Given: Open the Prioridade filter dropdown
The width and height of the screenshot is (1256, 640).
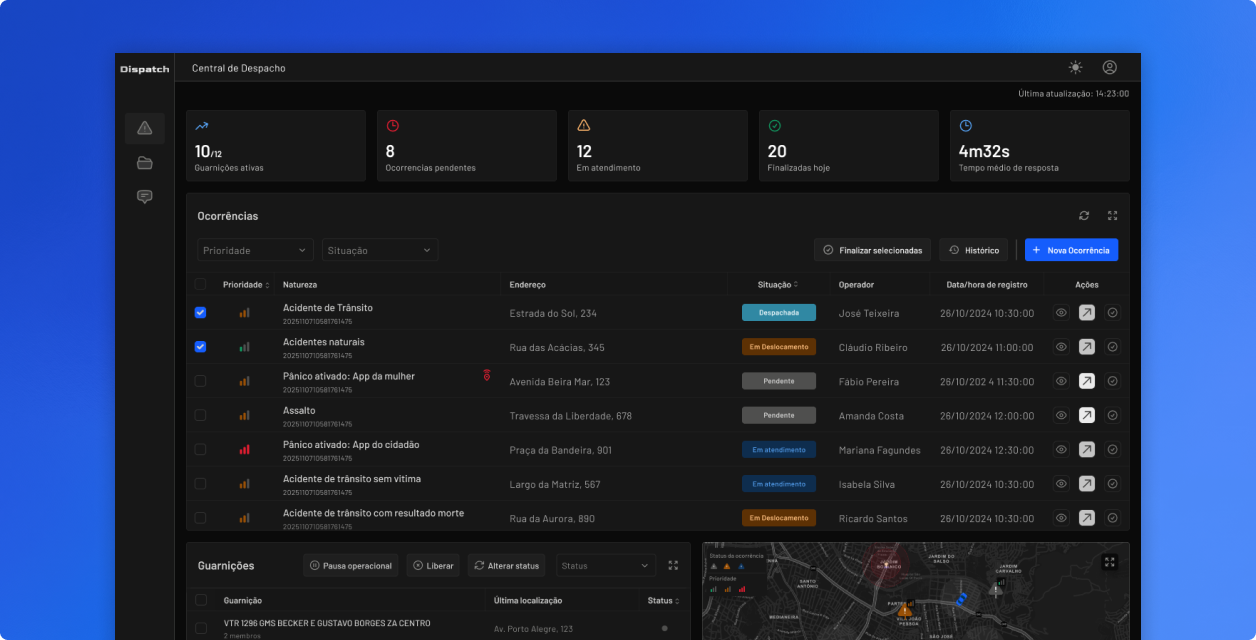Looking at the screenshot, I should 255,250.
